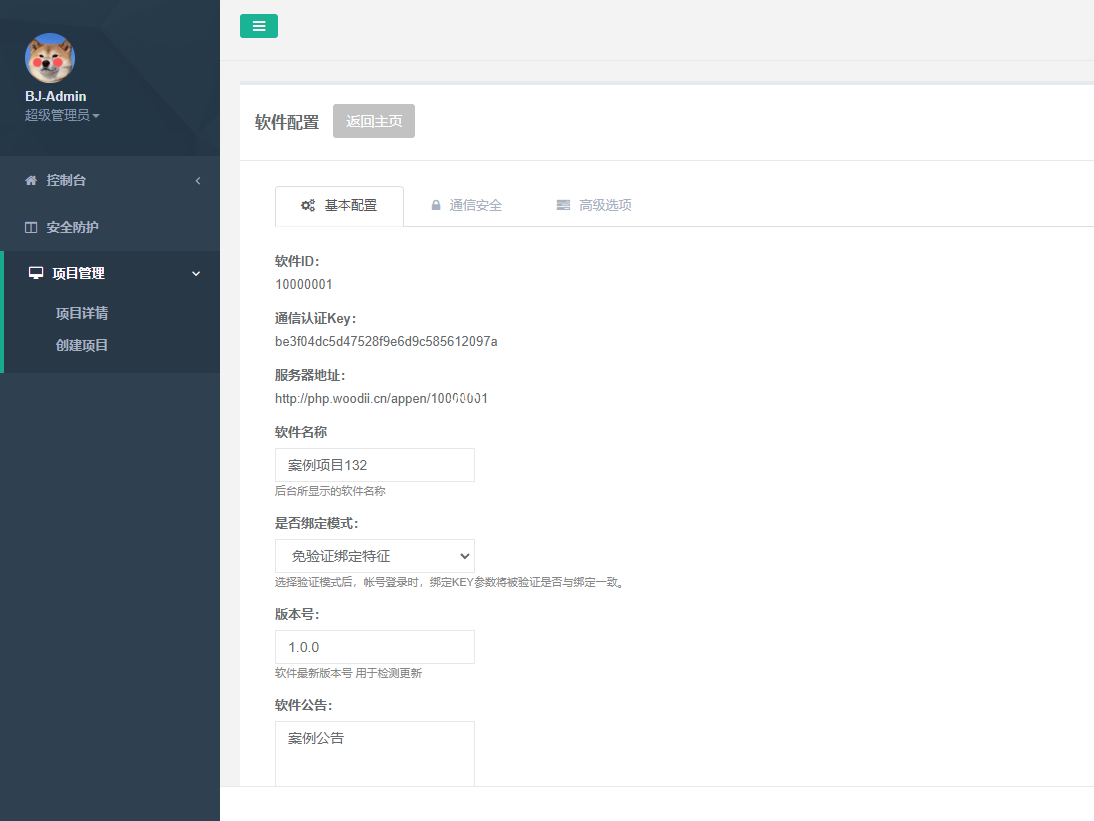Open the 超级管理员 user dropdown
The height and width of the screenshot is (821, 1094).
[x=62, y=115]
